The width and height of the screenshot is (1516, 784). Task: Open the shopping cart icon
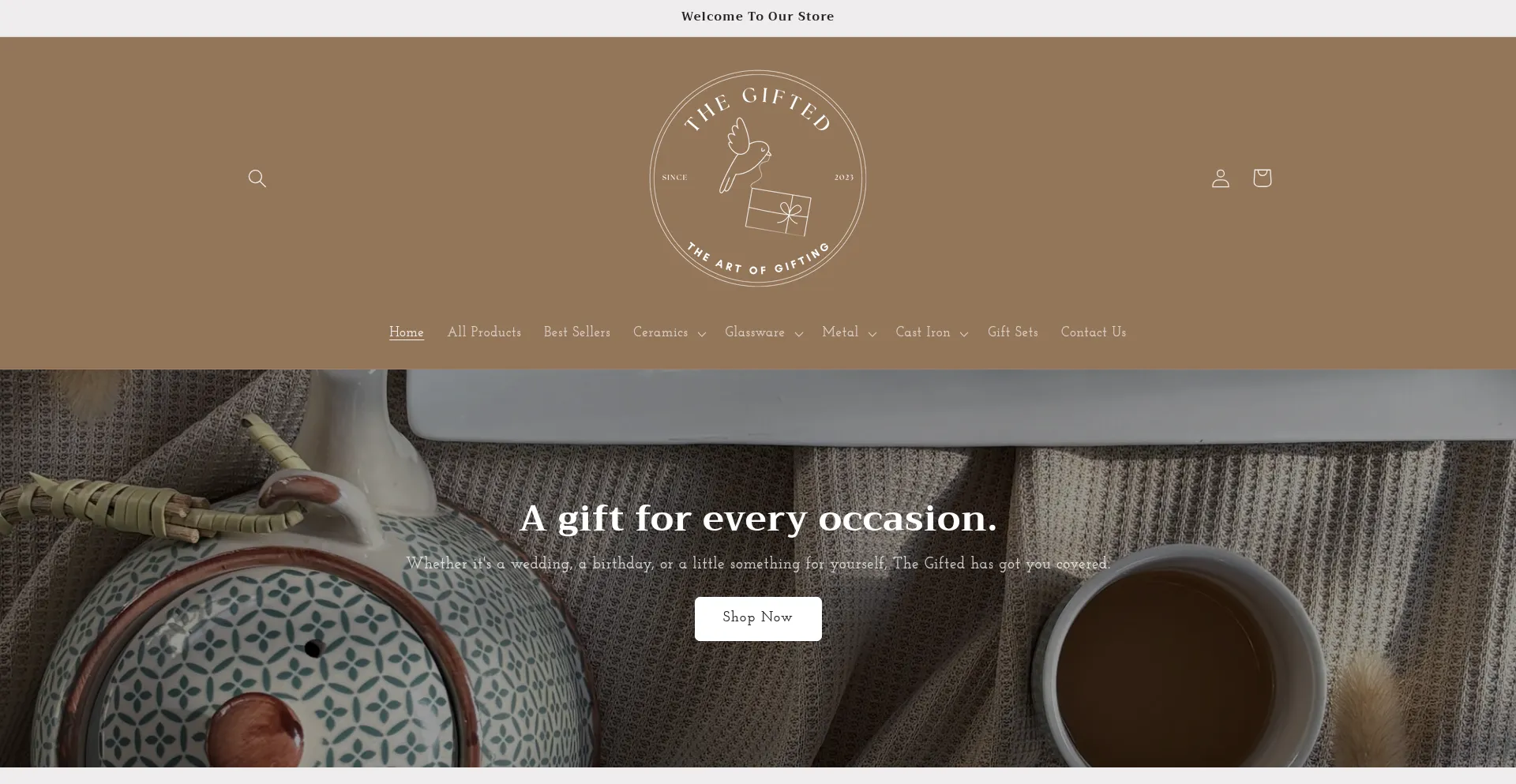(1262, 178)
